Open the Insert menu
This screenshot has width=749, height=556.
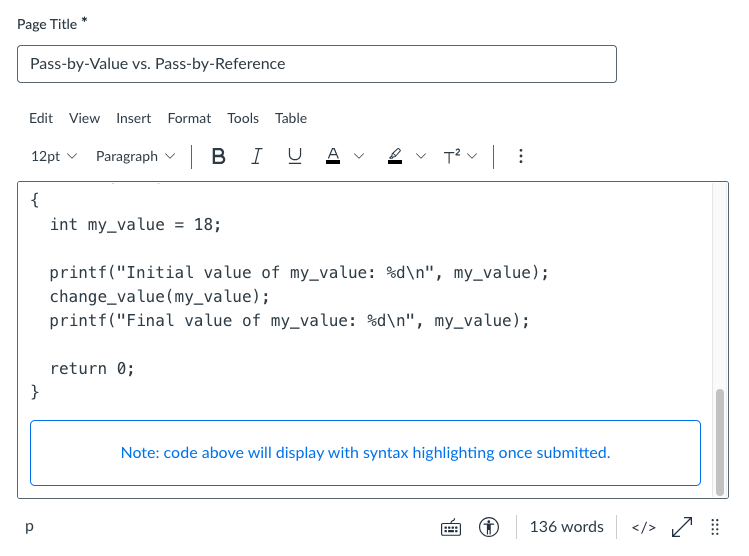point(134,118)
